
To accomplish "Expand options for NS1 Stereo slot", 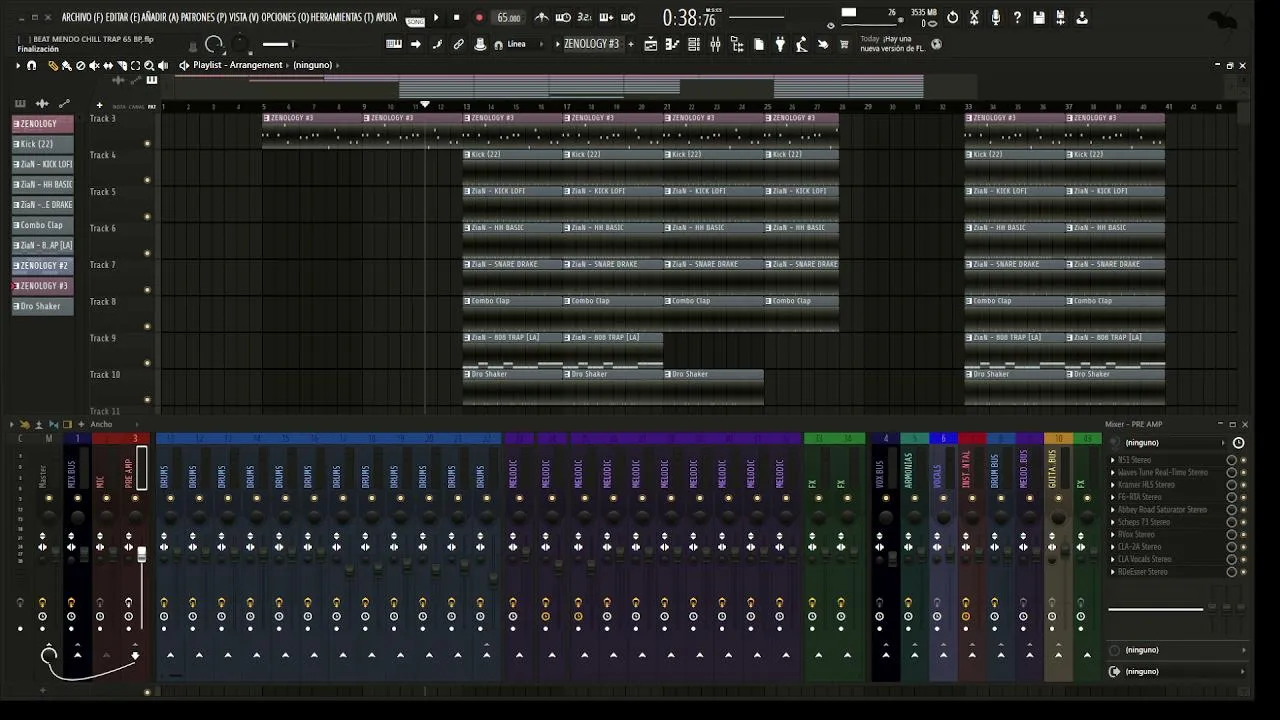I will pyautogui.click(x=1113, y=460).
